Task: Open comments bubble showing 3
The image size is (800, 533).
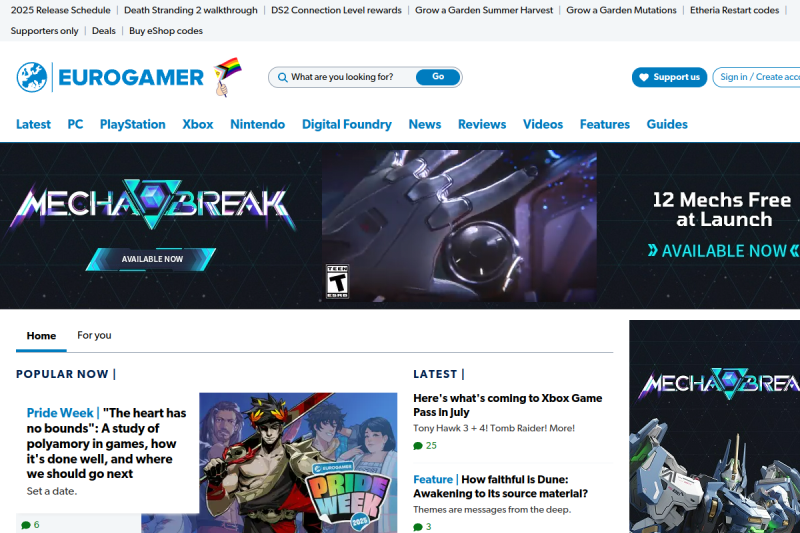Action: [422, 527]
